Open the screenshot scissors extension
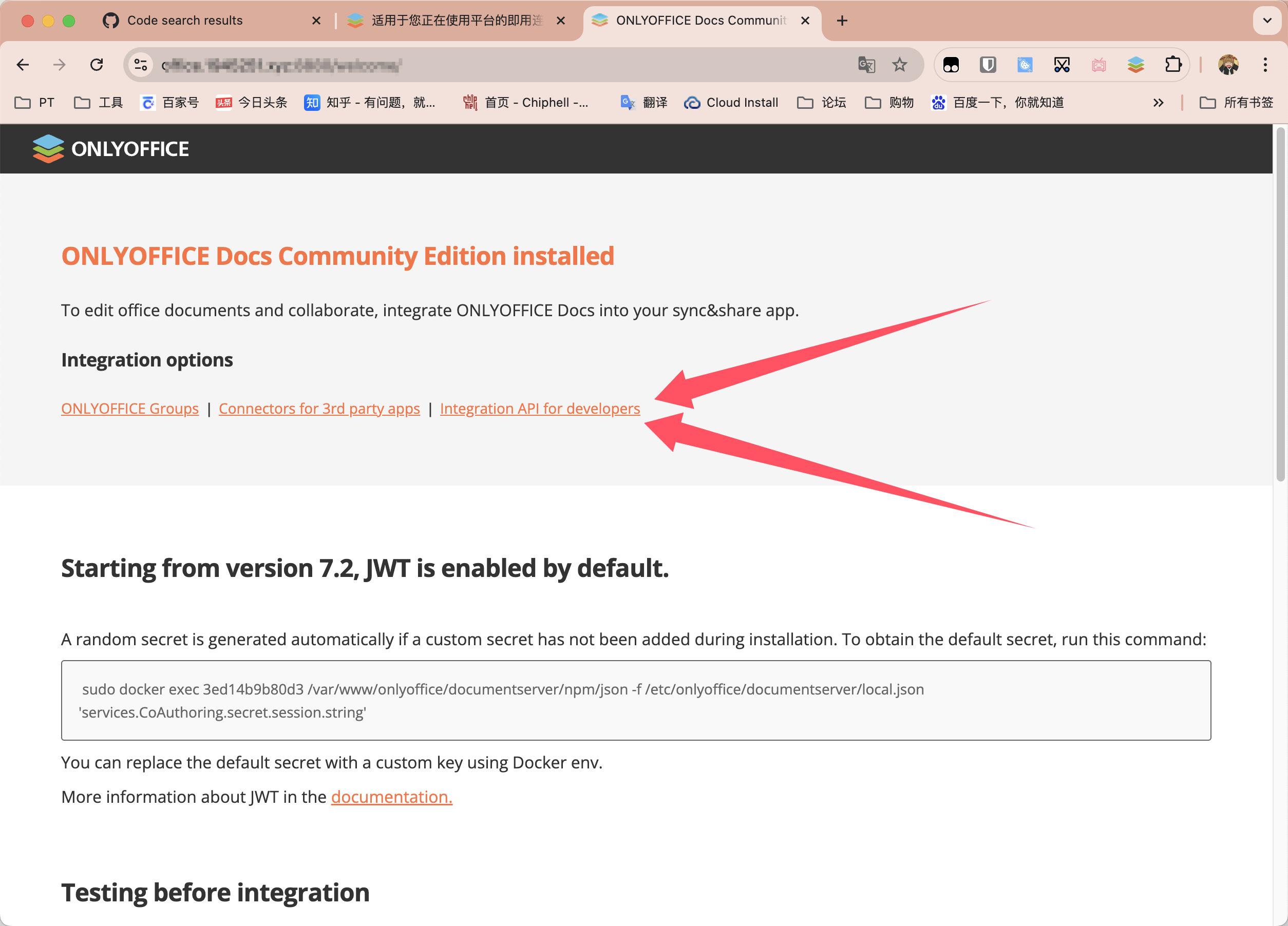The height and width of the screenshot is (926, 1288). [x=1062, y=65]
